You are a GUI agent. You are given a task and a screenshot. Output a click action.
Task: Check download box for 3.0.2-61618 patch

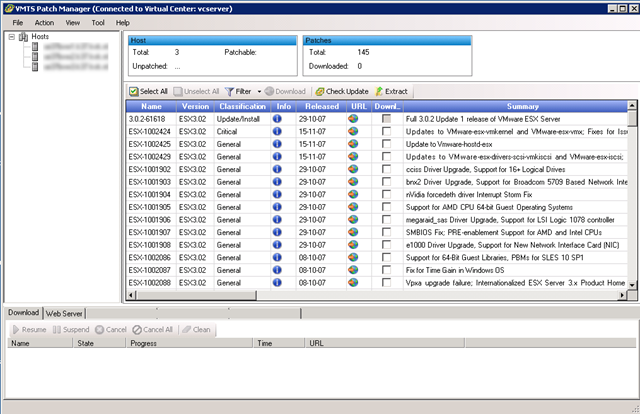(386, 119)
